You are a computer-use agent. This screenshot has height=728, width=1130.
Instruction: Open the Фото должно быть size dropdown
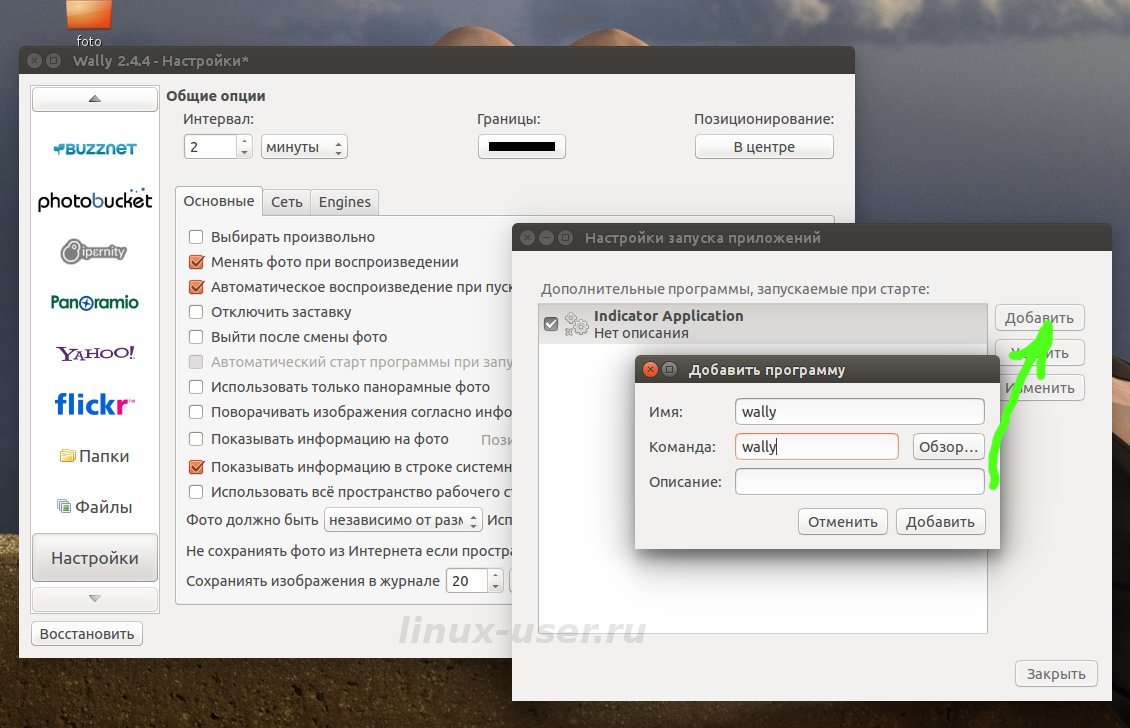pyautogui.click(x=403, y=520)
